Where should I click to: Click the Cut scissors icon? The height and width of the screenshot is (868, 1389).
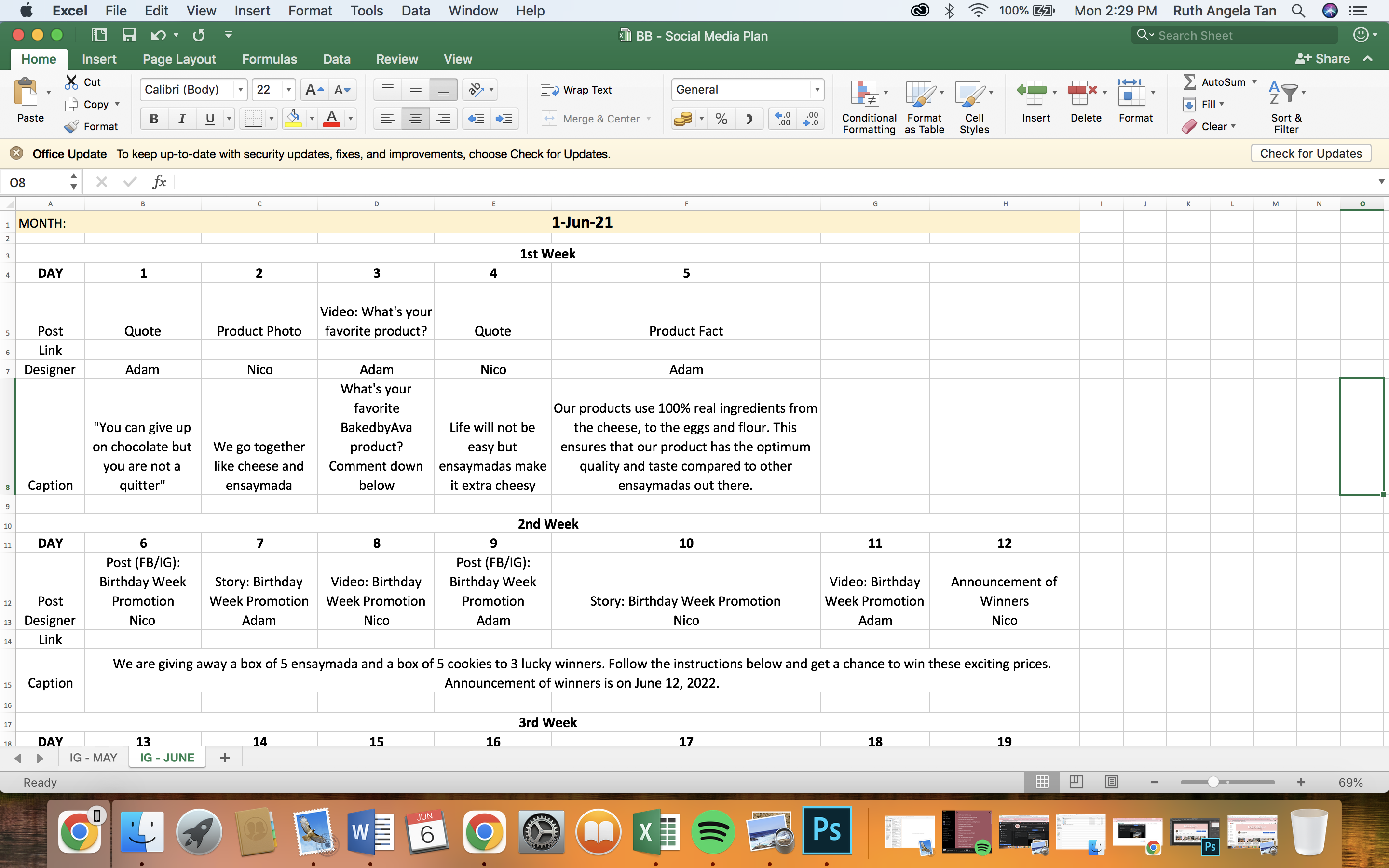point(71,82)
